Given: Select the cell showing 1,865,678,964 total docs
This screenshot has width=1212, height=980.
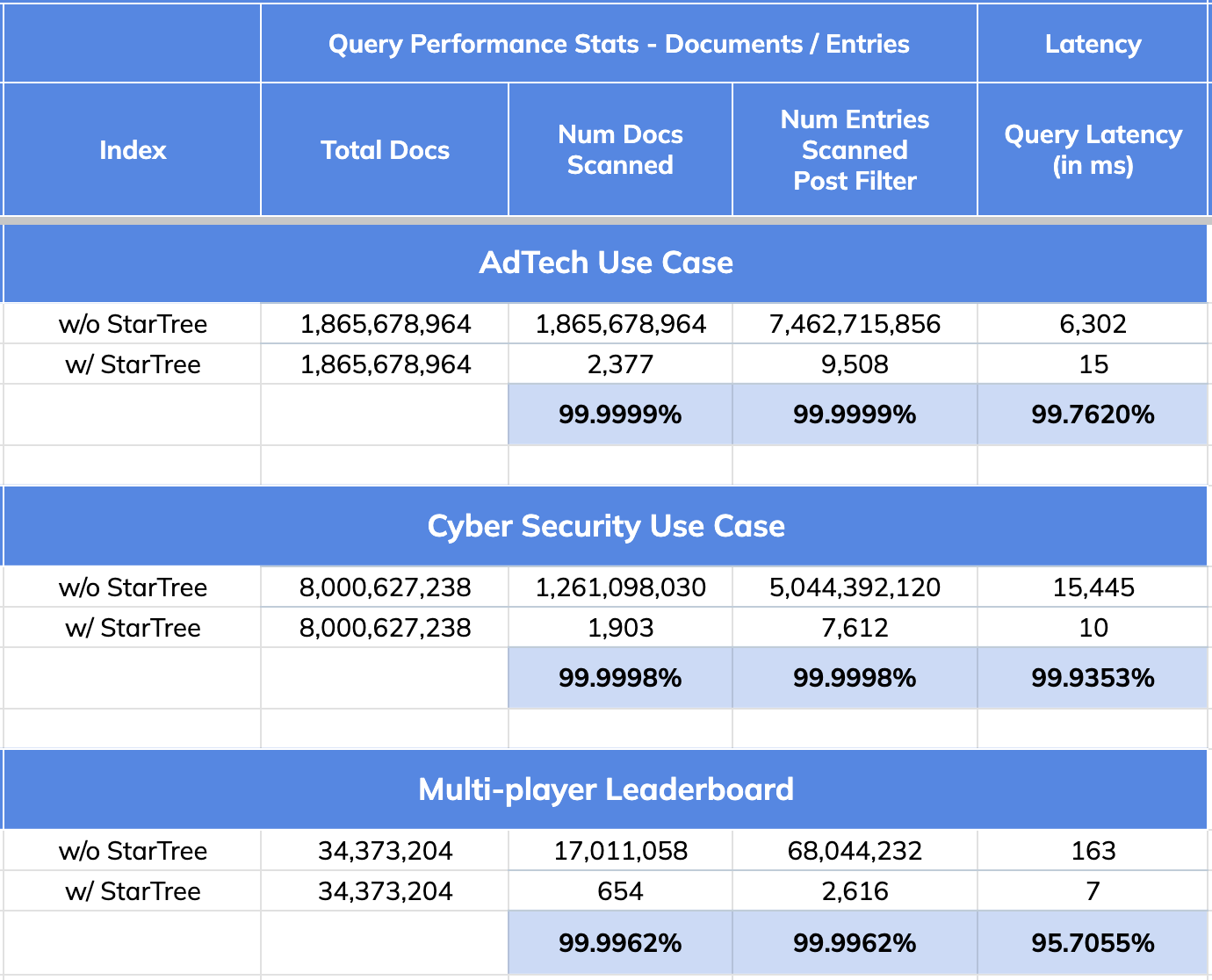Looking at the screenshot, I should [x=384, y=324].
